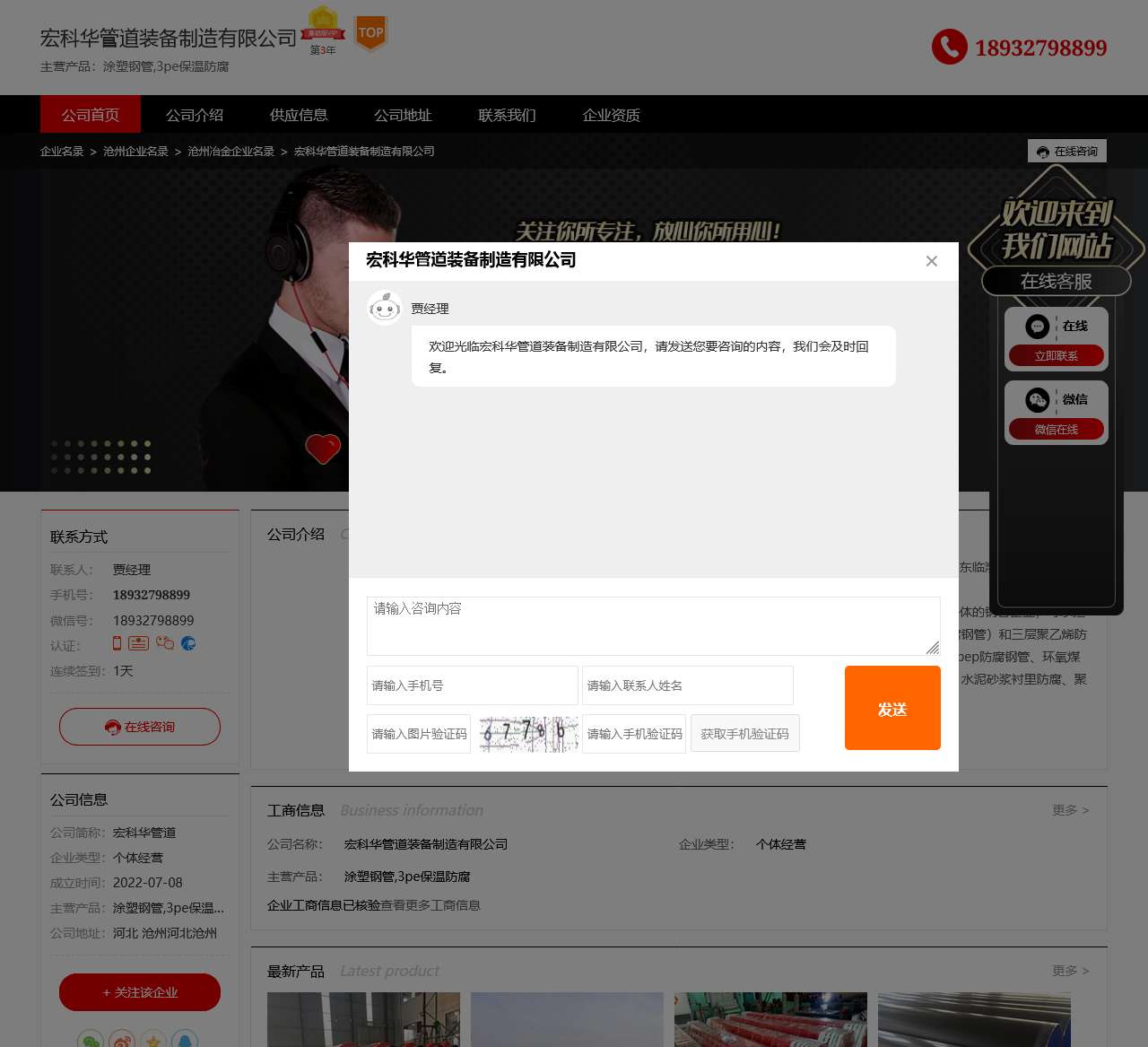Click the Weibo share icon
Viewport: 1148px width, 1047px height.
click(121, 1040)
